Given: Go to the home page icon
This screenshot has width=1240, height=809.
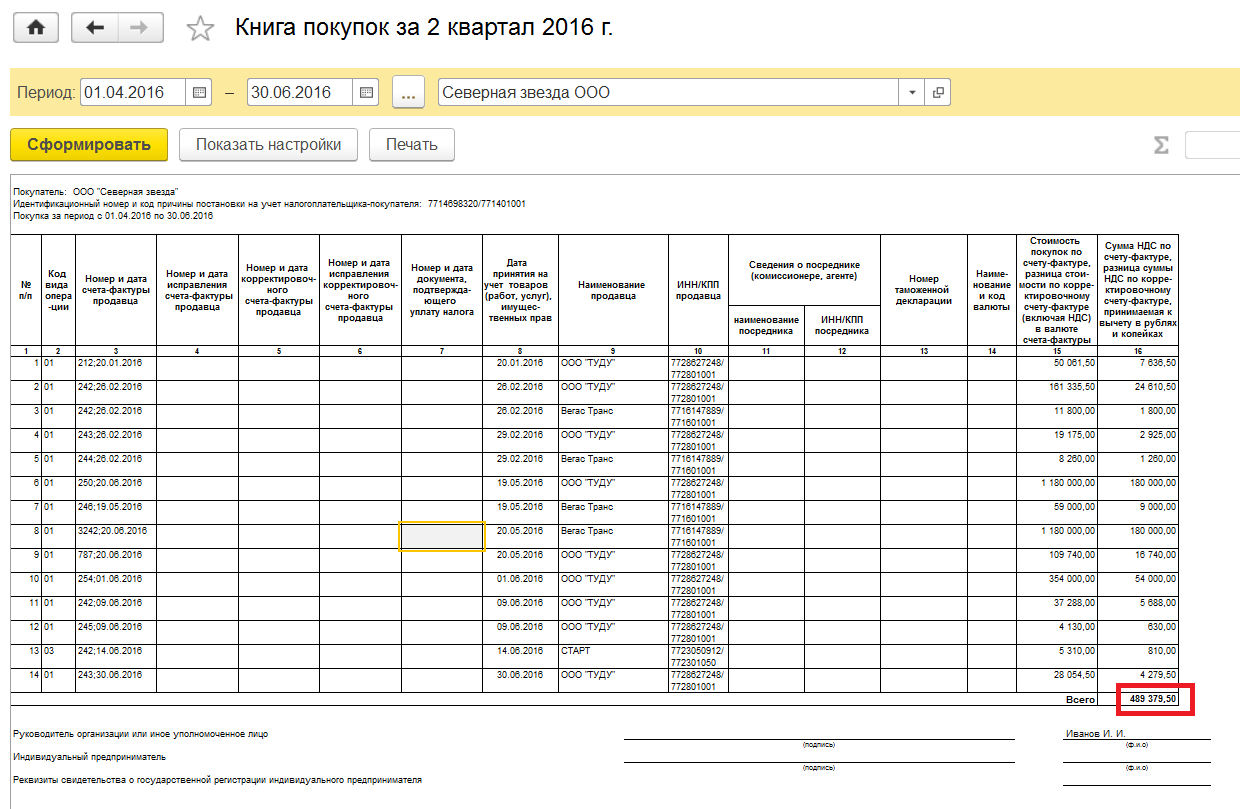Looking at the screenshot, I should click(36, 28).
